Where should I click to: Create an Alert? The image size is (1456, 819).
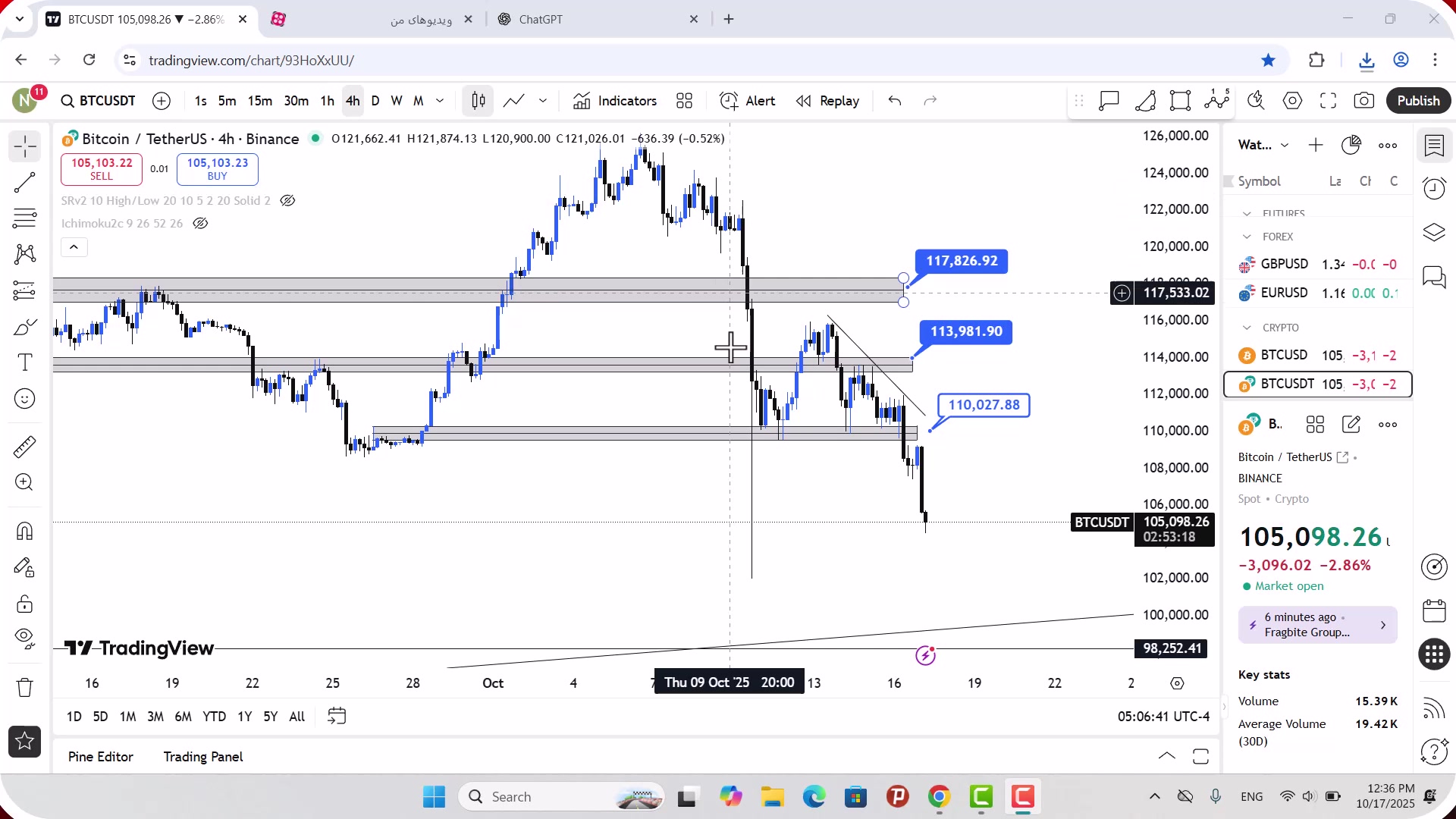tap(747, 101)
